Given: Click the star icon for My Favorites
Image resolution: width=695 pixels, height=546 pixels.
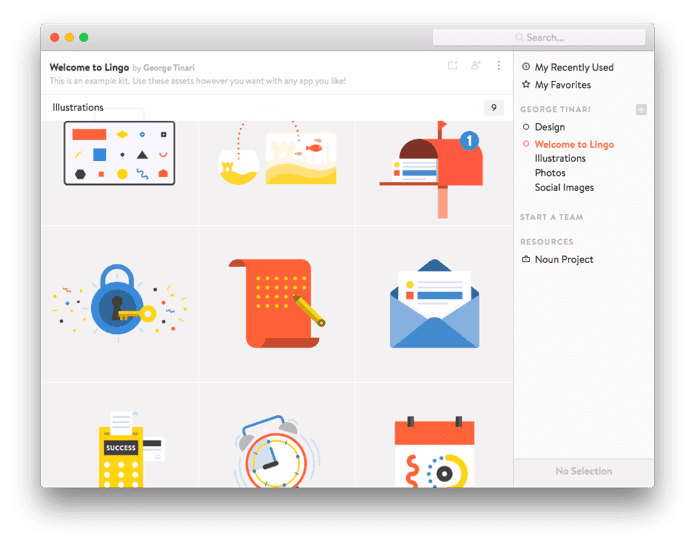Looking at the screenshot, I should click(526, 84).
